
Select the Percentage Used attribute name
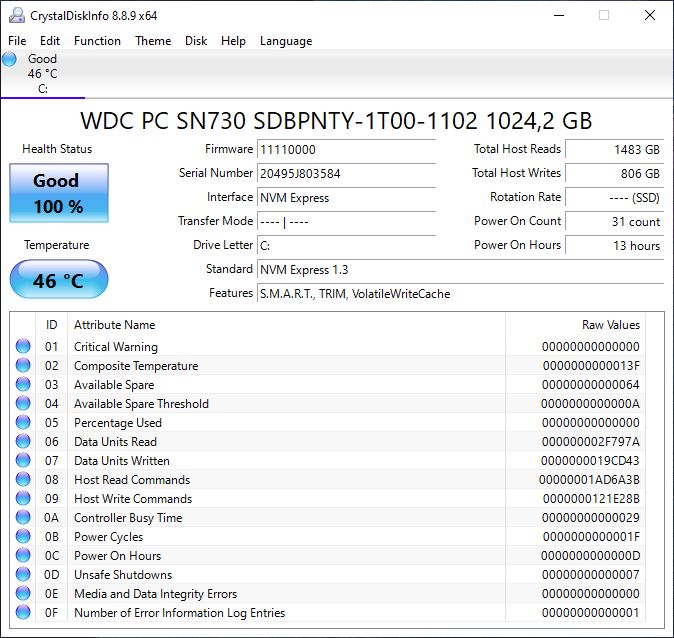point(118,423)
